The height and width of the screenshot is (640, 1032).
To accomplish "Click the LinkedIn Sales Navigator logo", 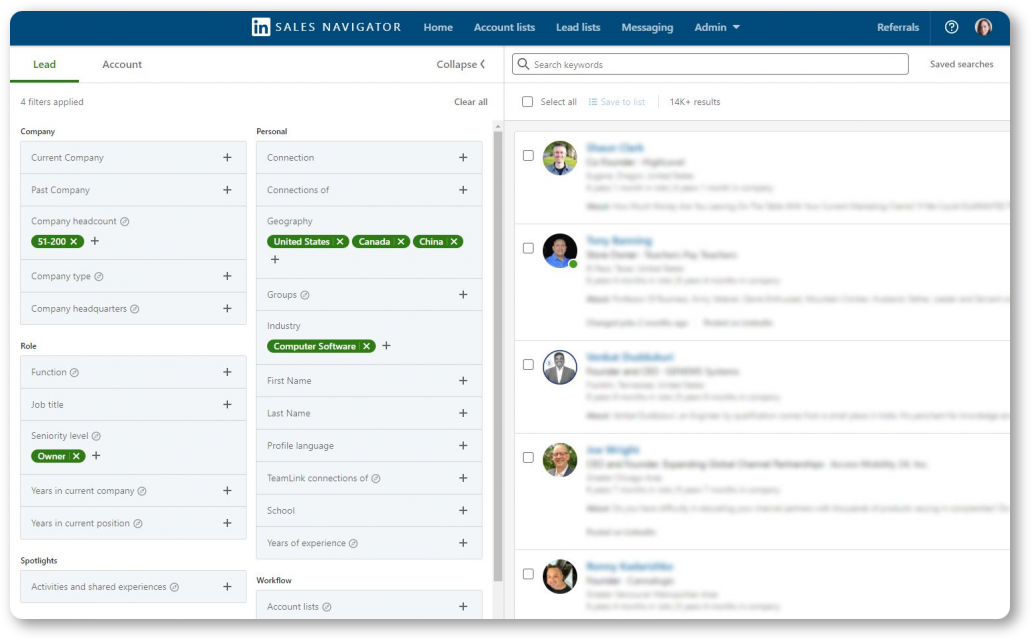I will point(326,27).
